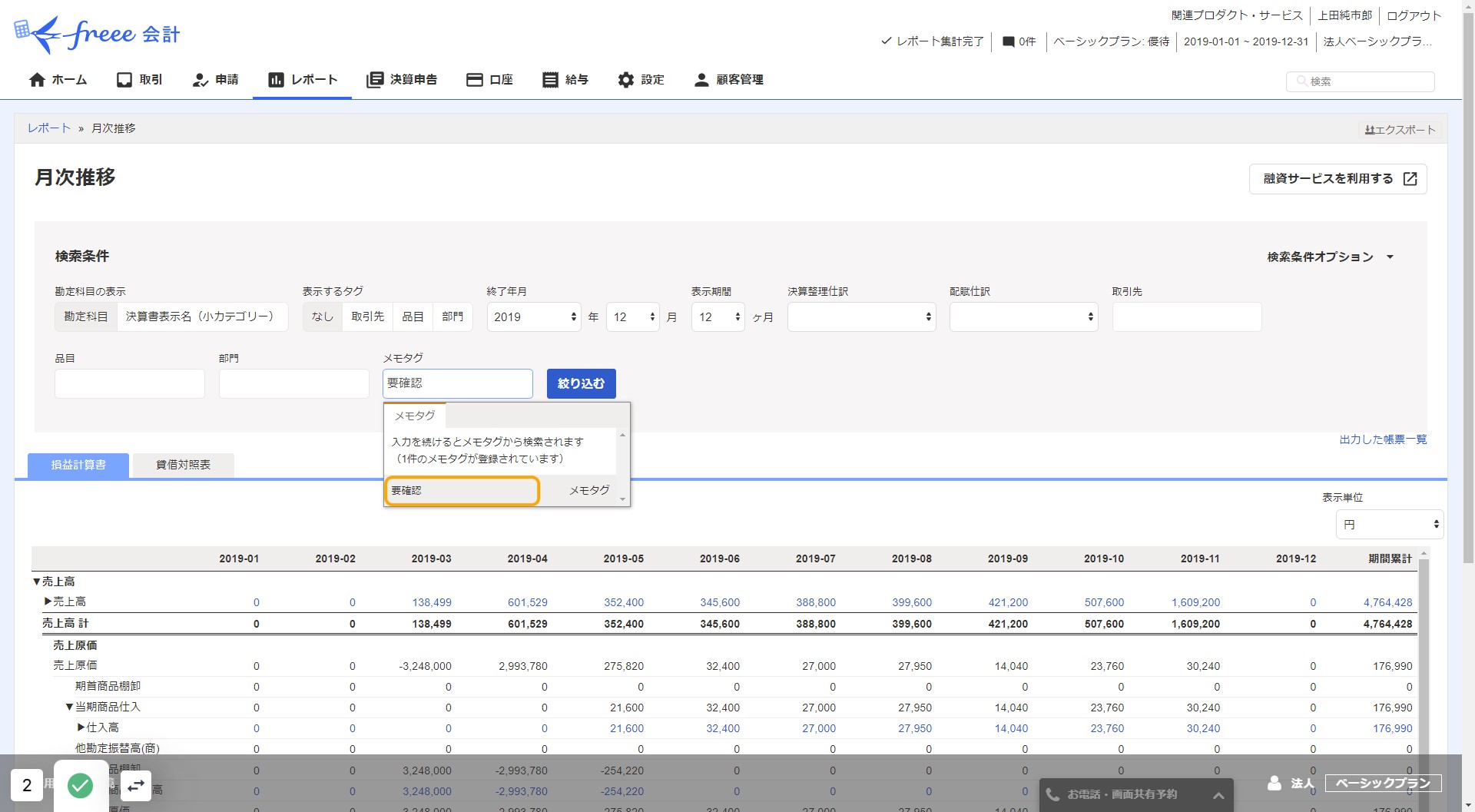The width and height of the screenshot is (1475, 812).
Task: Click the 絞り込む filter button
Action: [x=582, y=383]
